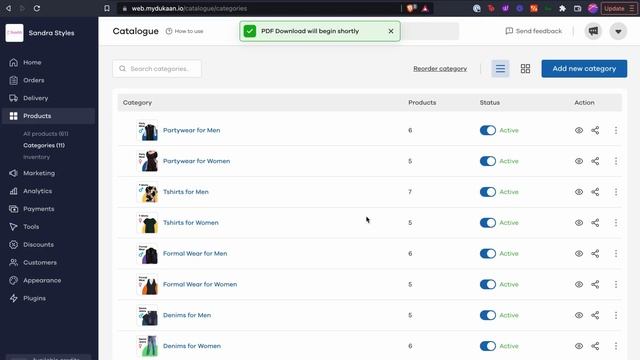The image size is (640, 360).
Task: Open the Denims for Women category name
Action: [192, 346]
